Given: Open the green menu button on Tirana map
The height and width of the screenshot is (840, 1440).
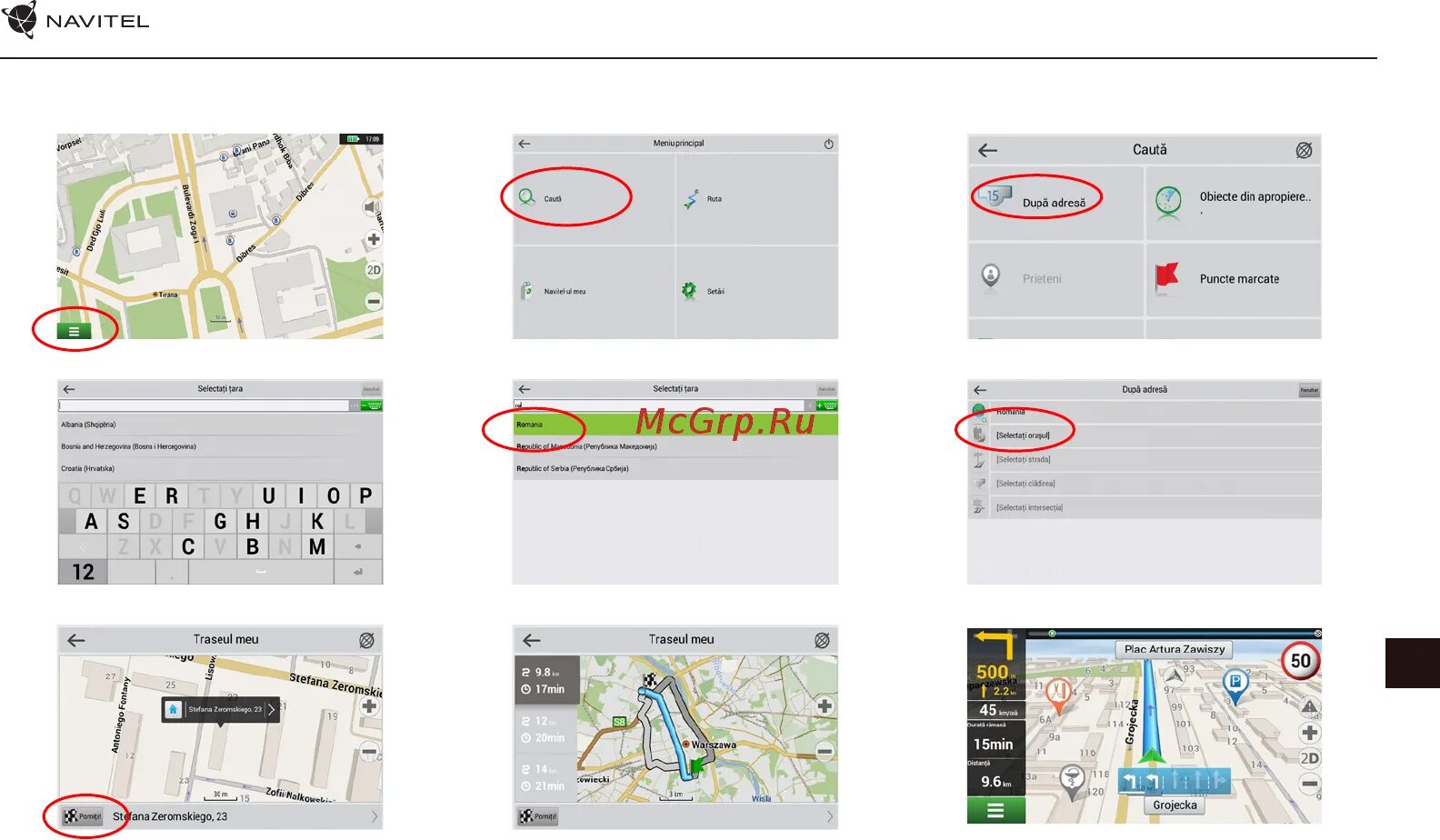Looking at the screenshot, I should 74,331.
